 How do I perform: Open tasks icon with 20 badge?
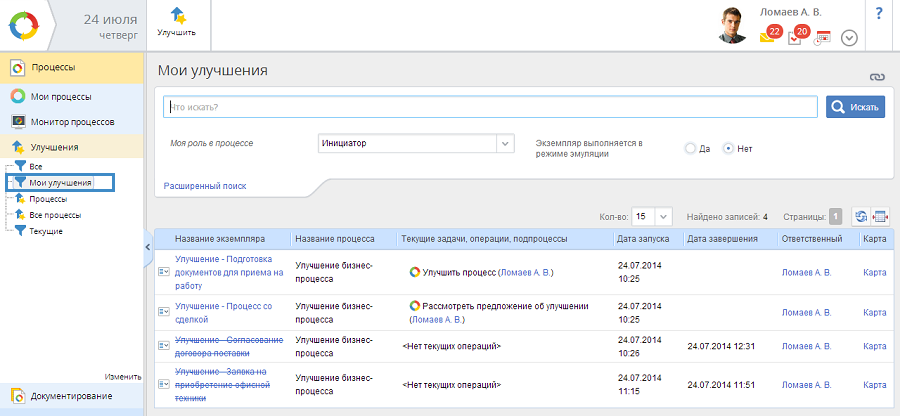[796, 36]
